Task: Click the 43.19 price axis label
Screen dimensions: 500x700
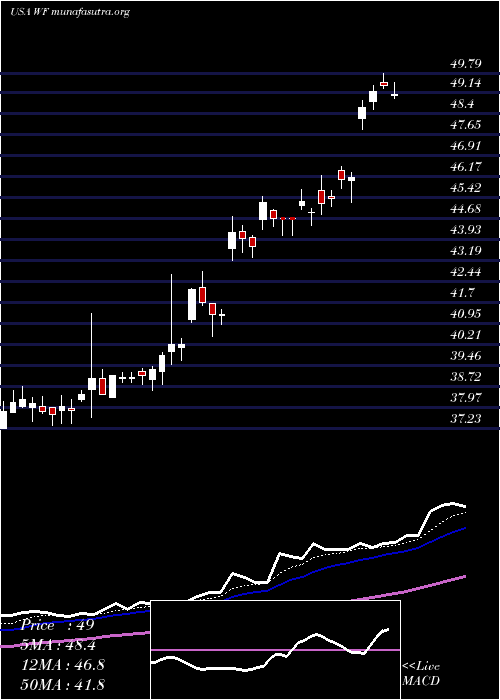Action: point(466,250)
